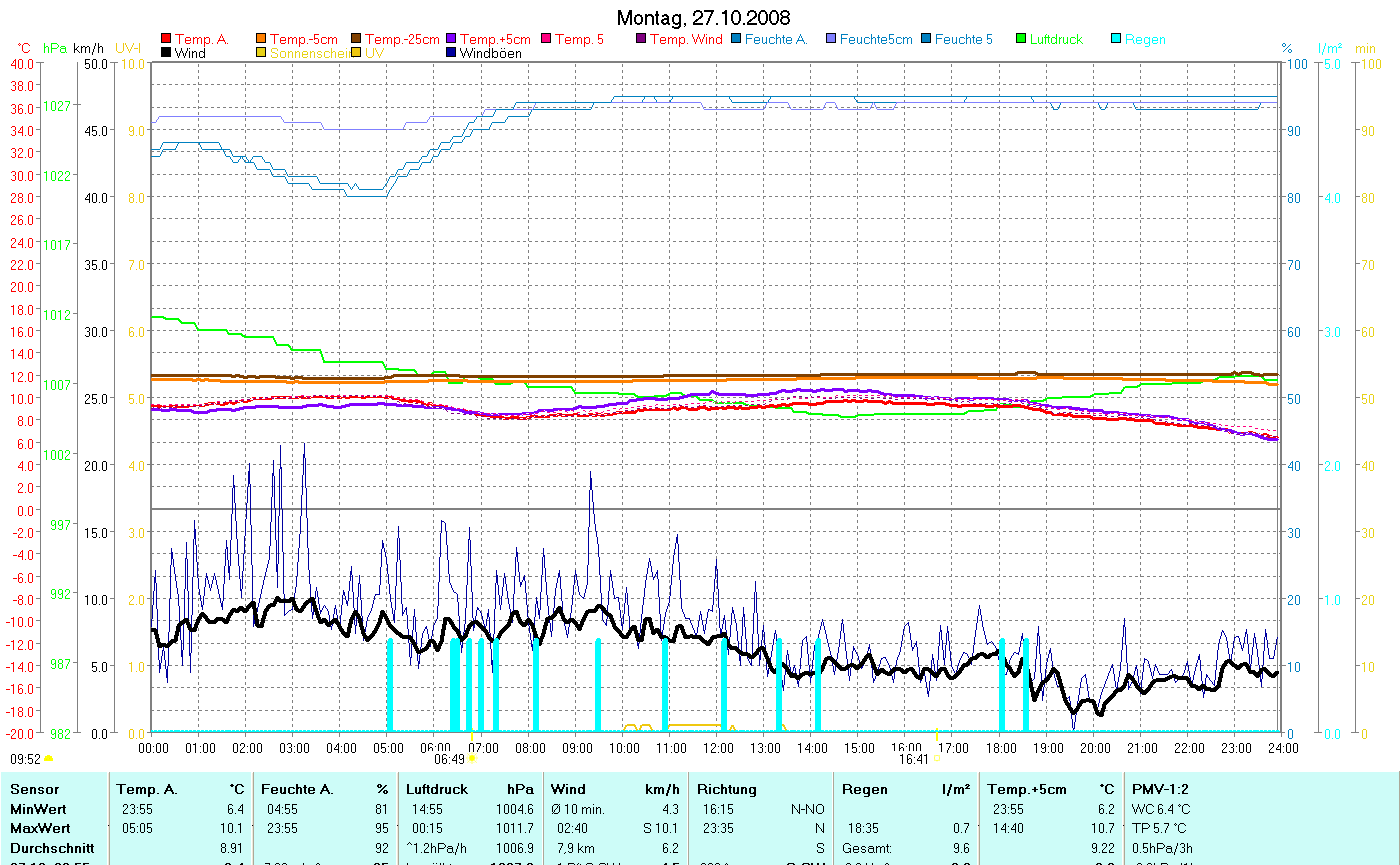Click the cyan Regen legend square
The image size is (1400, 865).
1117,39
